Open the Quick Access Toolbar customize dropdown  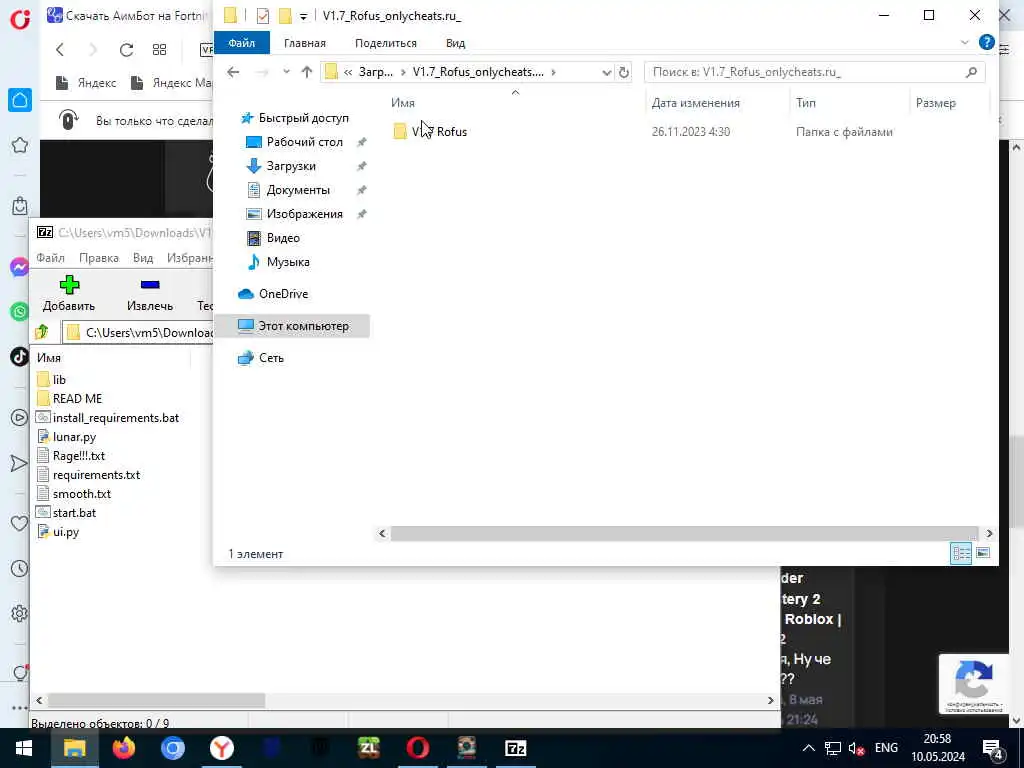coord(303,16)
